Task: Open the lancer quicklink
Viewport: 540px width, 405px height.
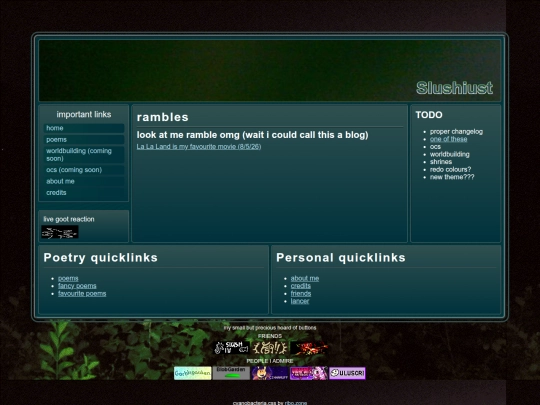Action: click(x=300, y=301)
